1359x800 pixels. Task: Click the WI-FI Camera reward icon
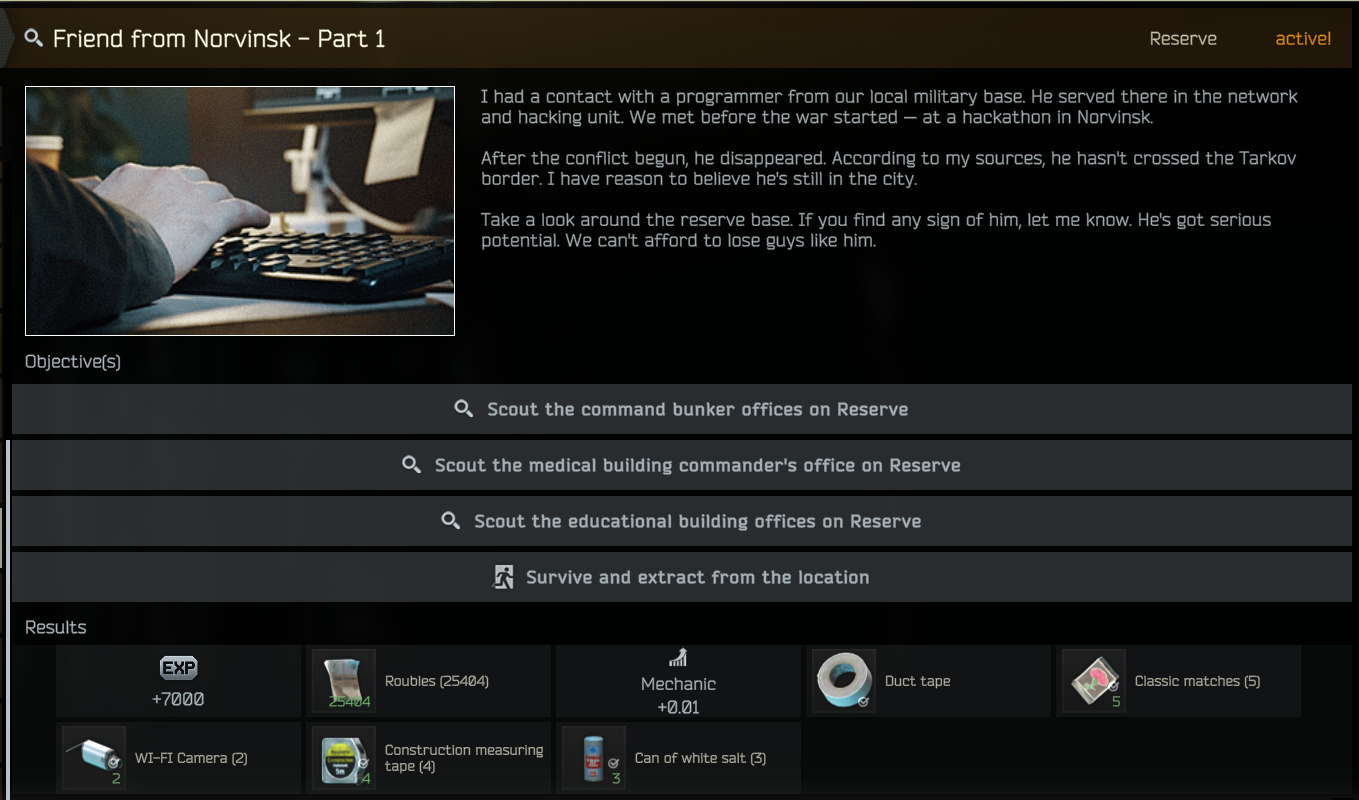pyautogui.click(x=93, y=758)
